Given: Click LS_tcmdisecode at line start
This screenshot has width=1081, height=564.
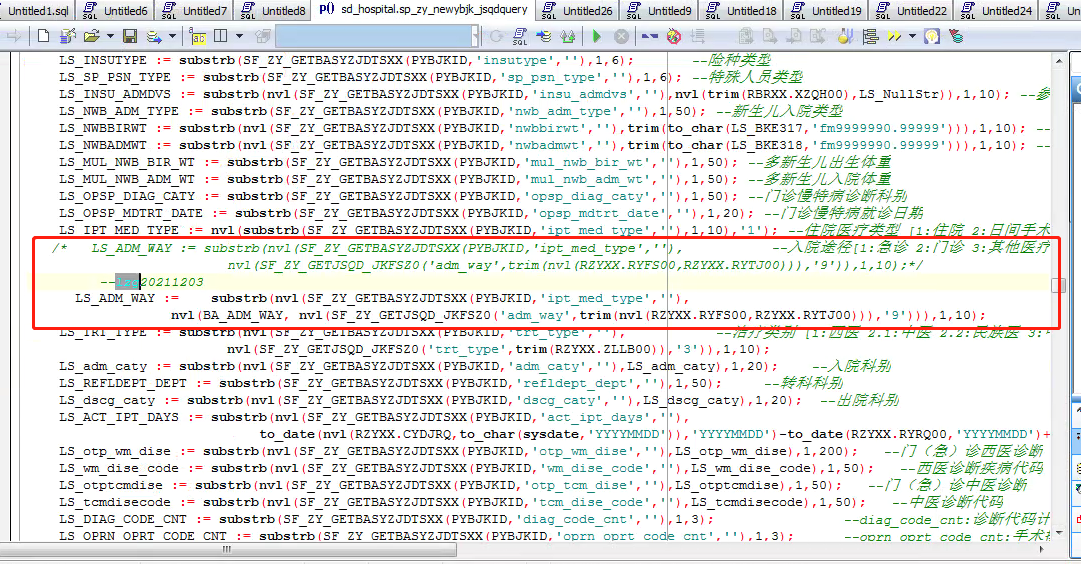Looking at the screenshot, I should pyautogui.click(x=114, y=502).
